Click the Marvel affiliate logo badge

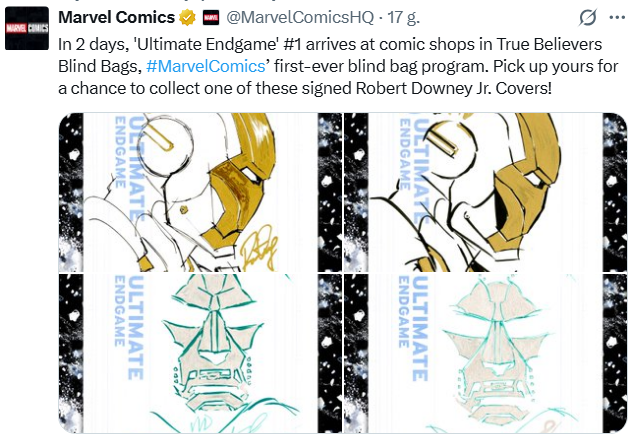211,18
